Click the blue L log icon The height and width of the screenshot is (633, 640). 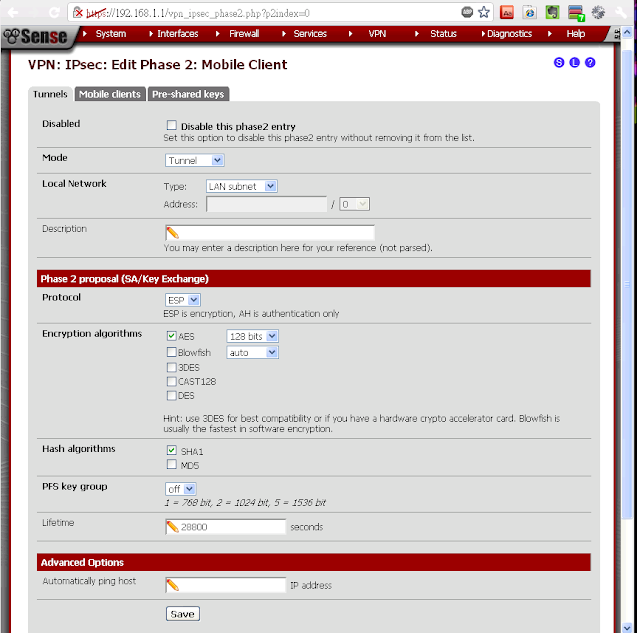[x=574, y=62]
